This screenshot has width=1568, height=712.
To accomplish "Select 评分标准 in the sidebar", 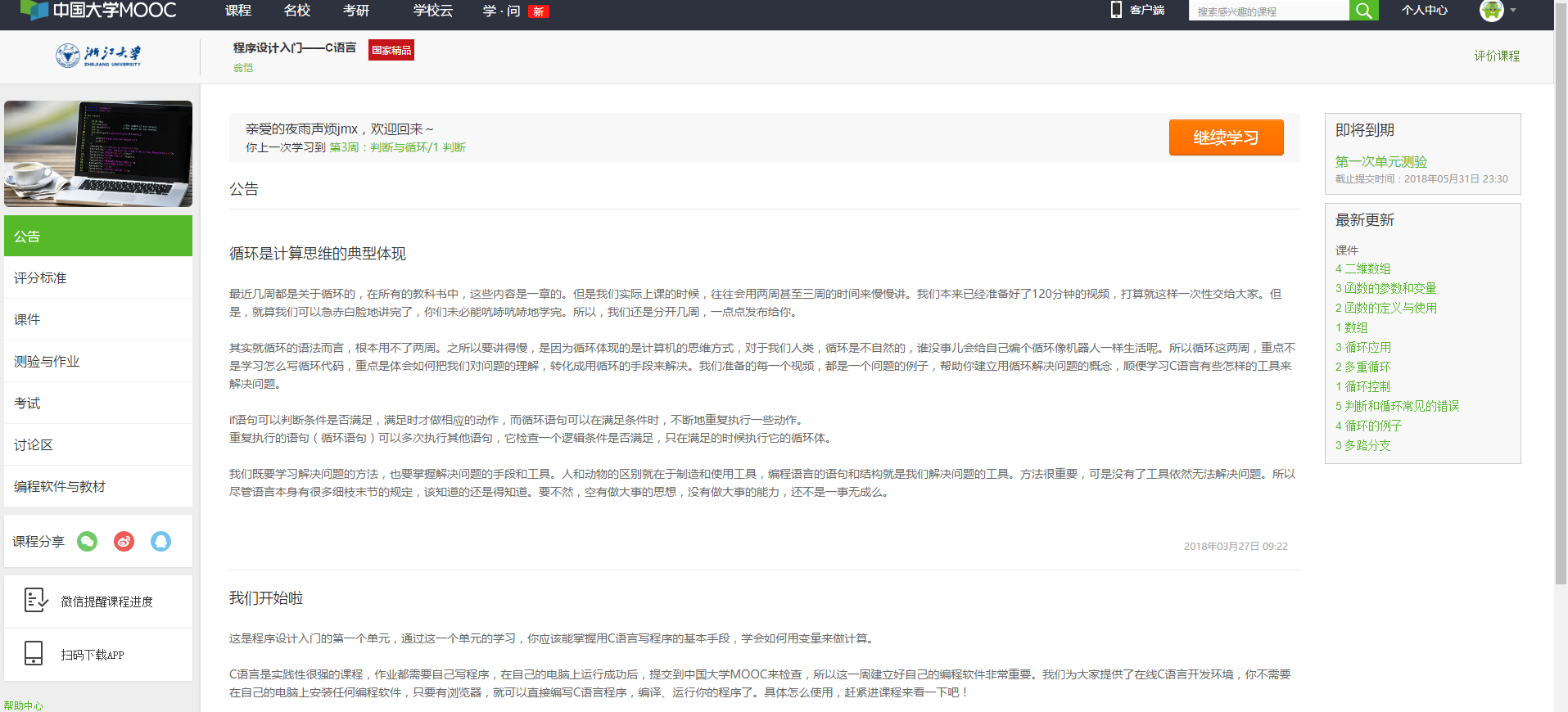I will click(x=98, y=277).
